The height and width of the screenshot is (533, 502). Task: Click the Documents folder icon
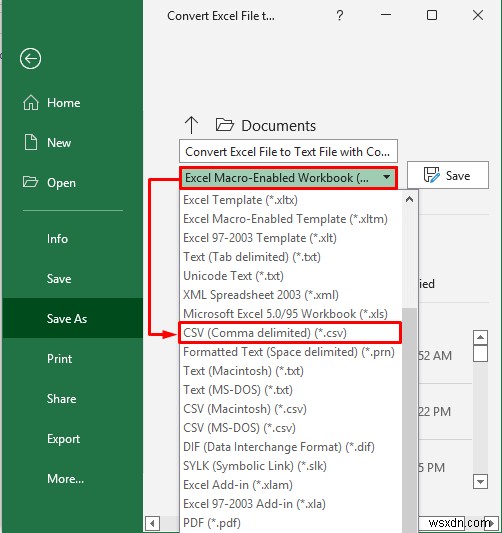pyautogui.click(x=225, y=125)
